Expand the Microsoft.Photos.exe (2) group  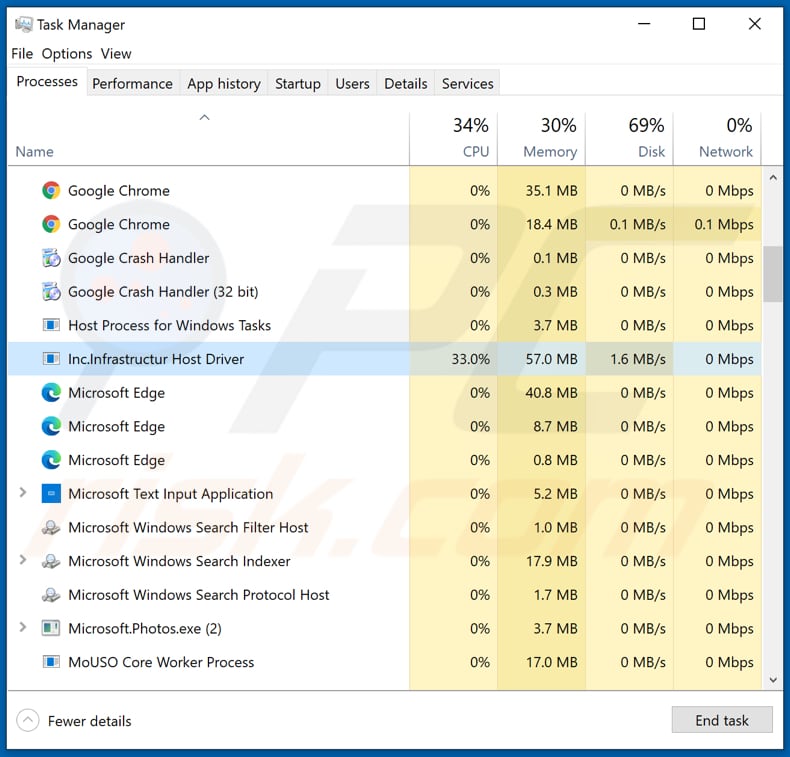(23, 628)
